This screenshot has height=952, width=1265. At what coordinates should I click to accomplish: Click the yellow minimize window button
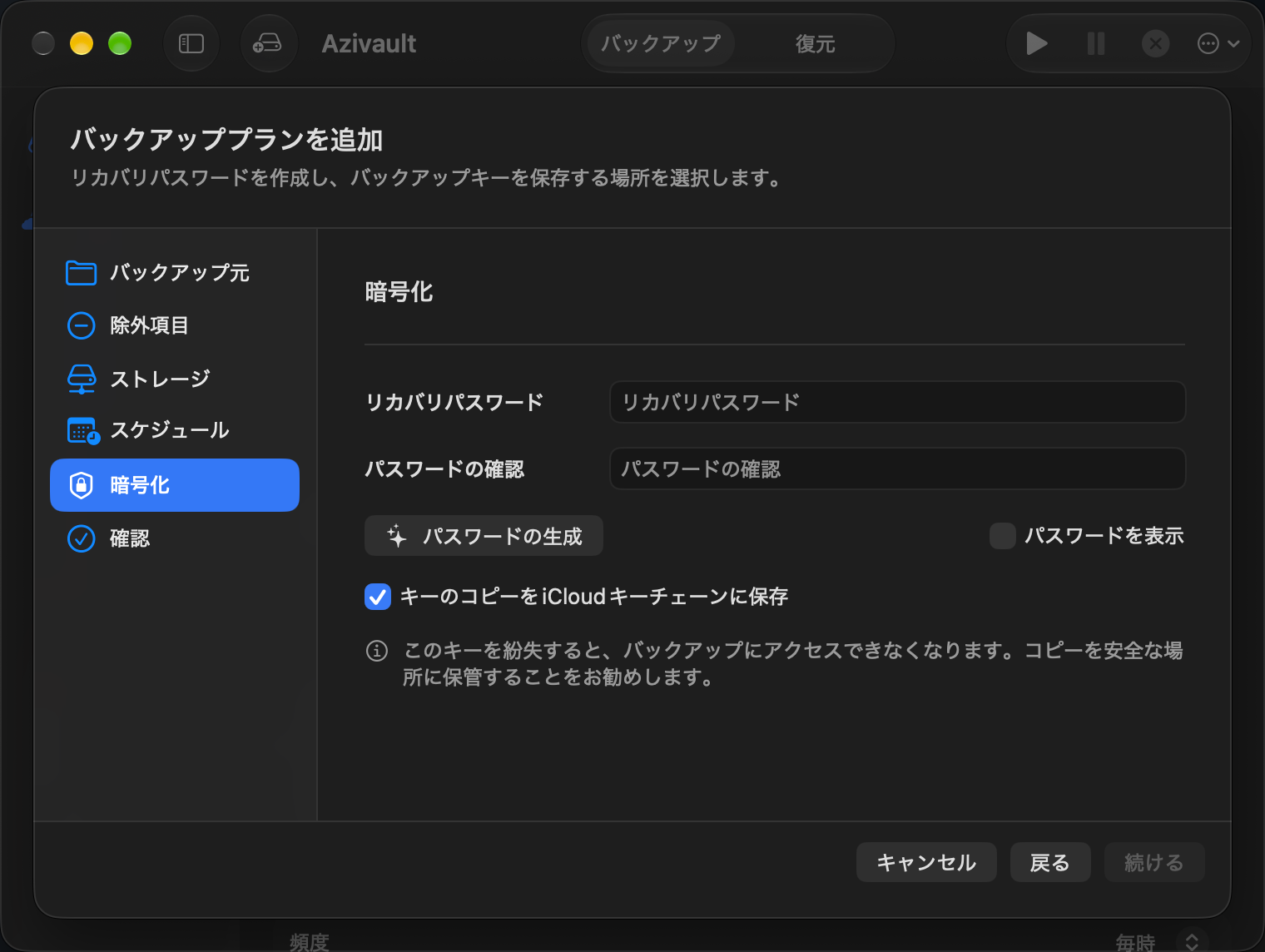tap(82, 43)
